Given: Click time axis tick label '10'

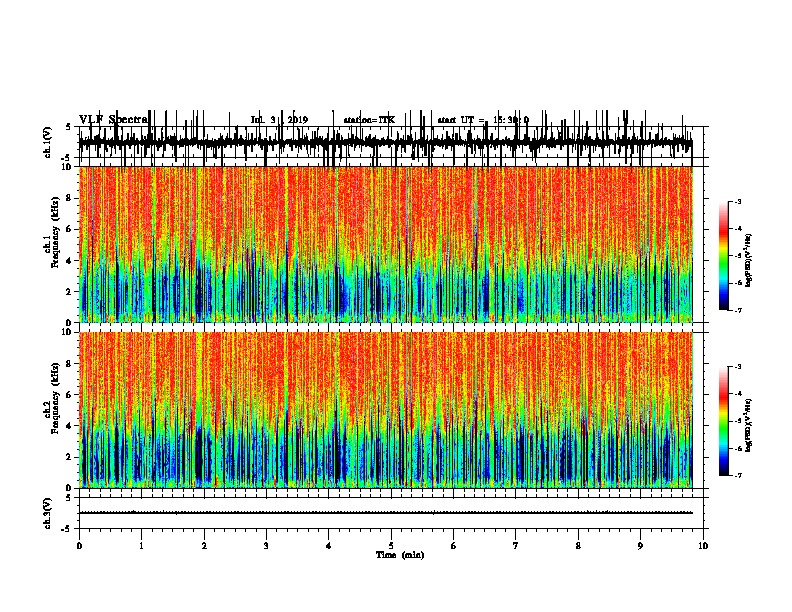Looking at the screenshot, I should pyautogui.click(x=703, y=546).
